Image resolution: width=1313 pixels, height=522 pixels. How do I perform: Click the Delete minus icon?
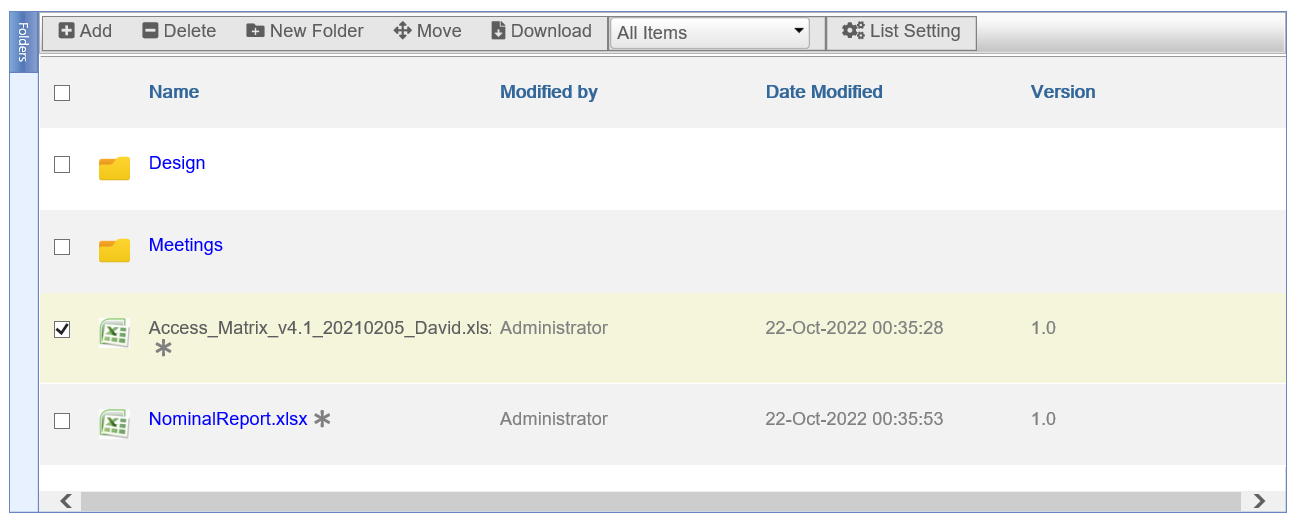coord(150,31)
